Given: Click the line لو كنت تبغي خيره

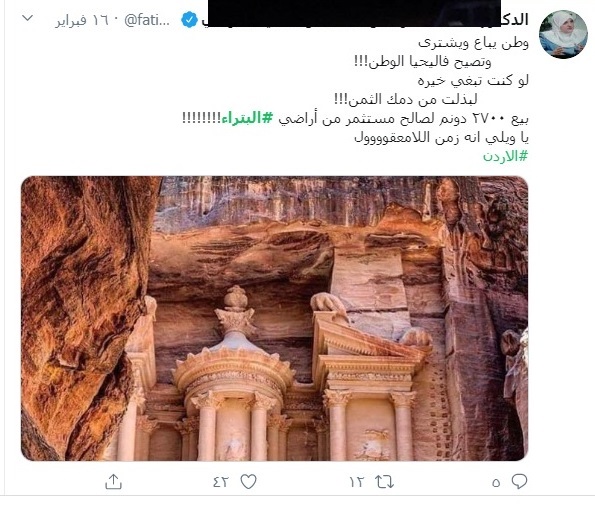Looking at the screenshot, I should 473,80.
